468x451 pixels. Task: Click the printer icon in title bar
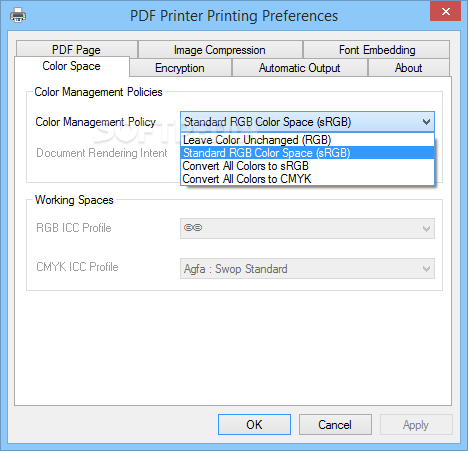18,15
